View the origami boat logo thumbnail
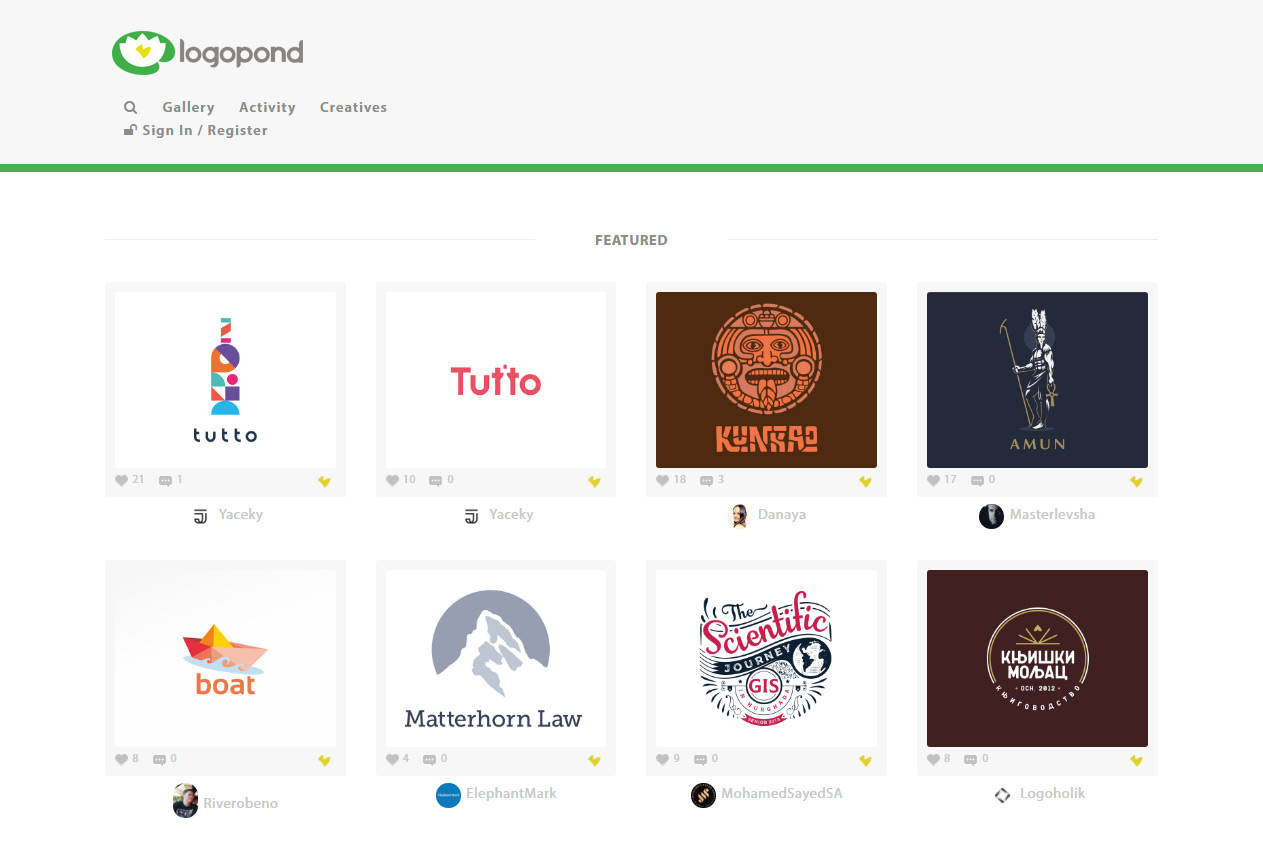Viewport: 1263px width, 843px height. coord(225,658)
